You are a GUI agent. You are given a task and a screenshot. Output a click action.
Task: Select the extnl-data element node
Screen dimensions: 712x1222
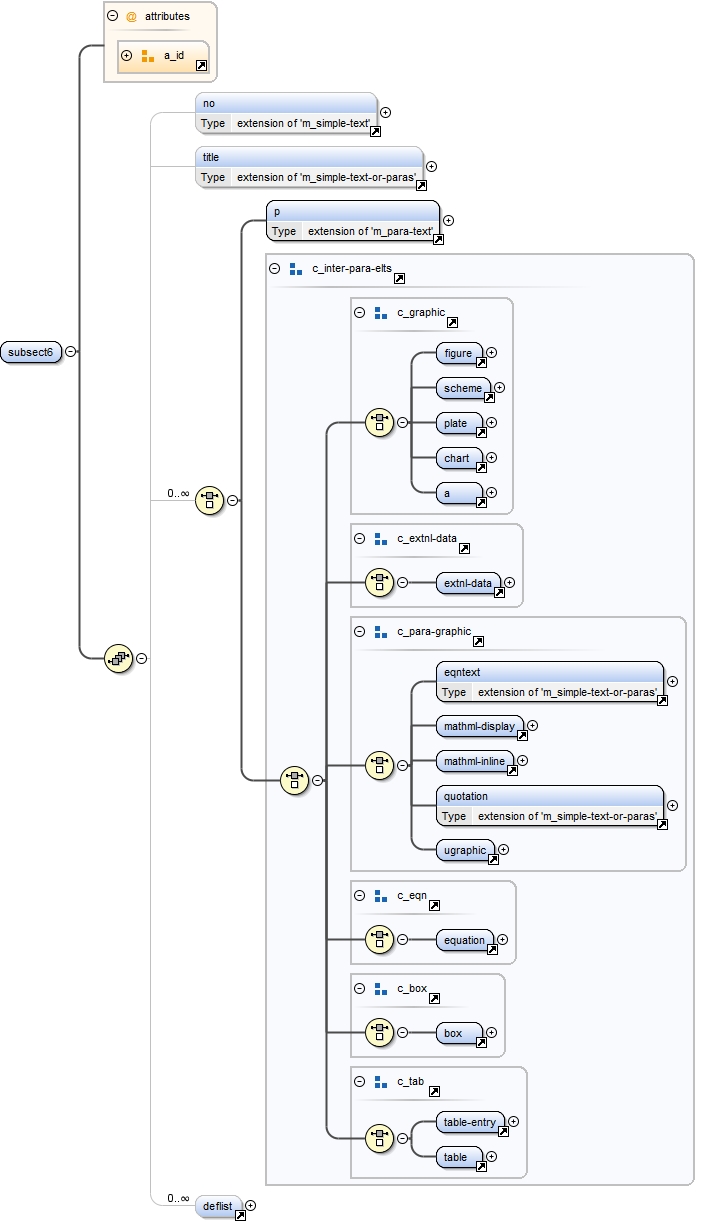pos(468,582)
